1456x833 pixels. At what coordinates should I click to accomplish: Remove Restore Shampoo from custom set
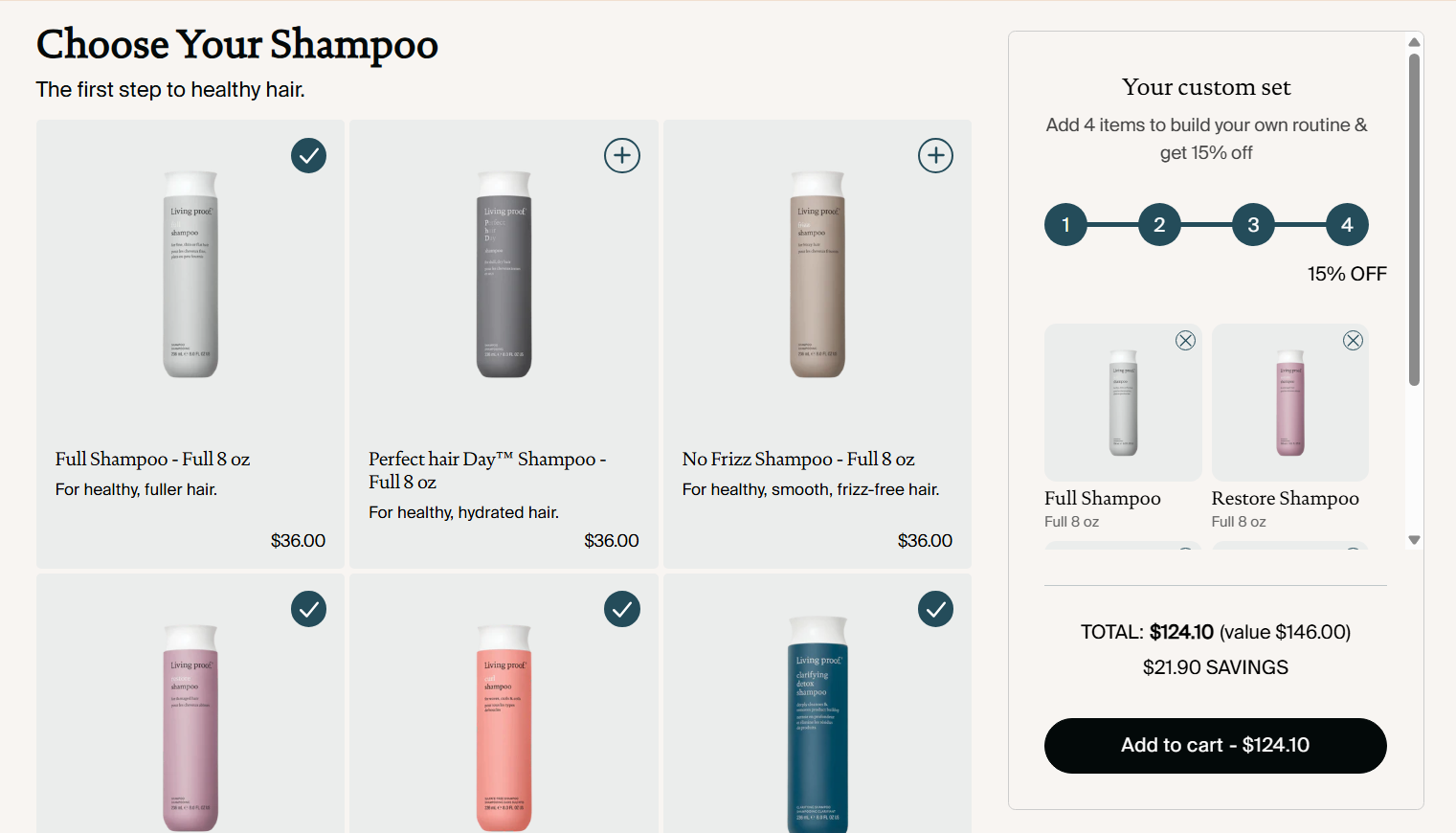click(1353, 341)
